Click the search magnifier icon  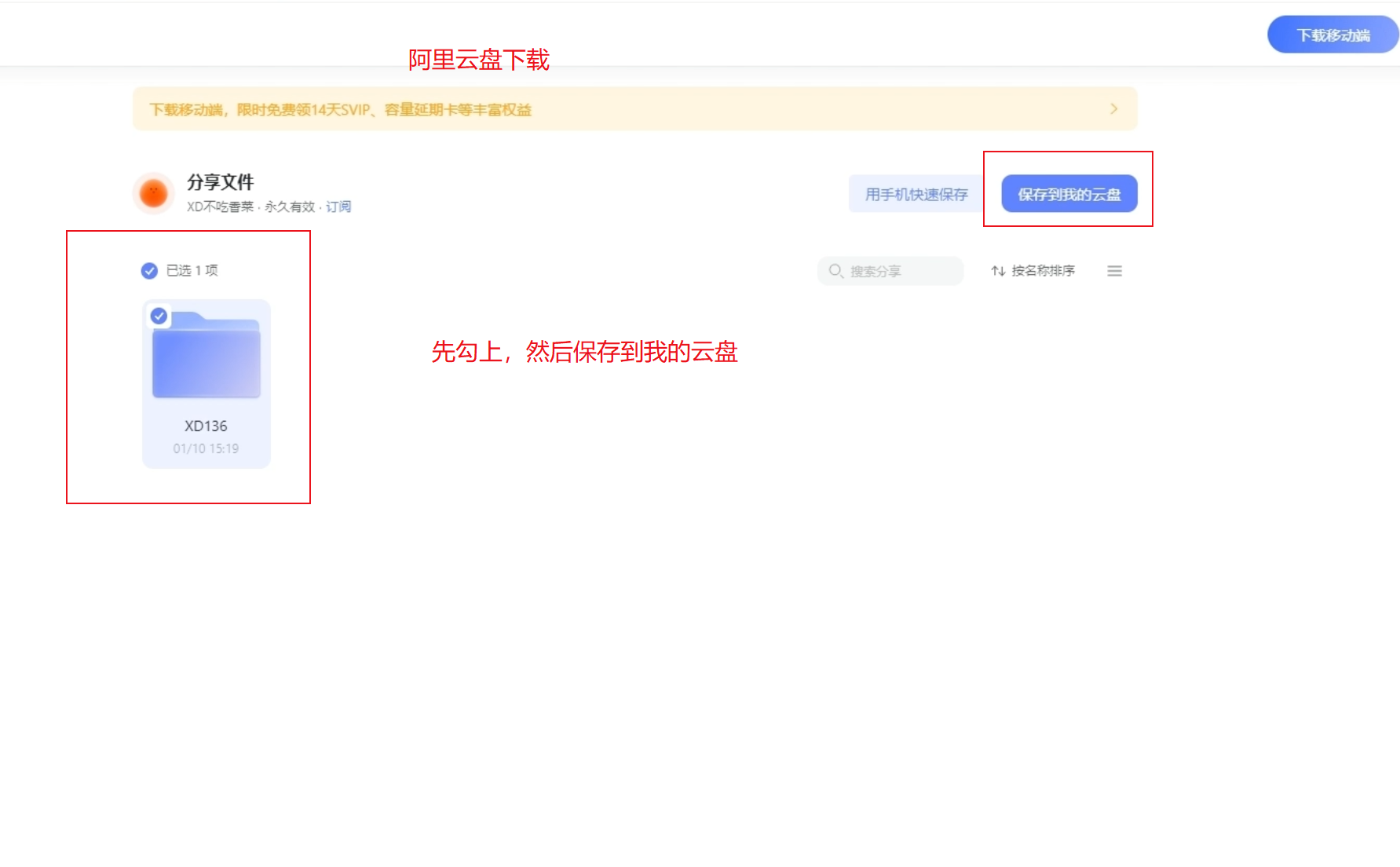835,271
